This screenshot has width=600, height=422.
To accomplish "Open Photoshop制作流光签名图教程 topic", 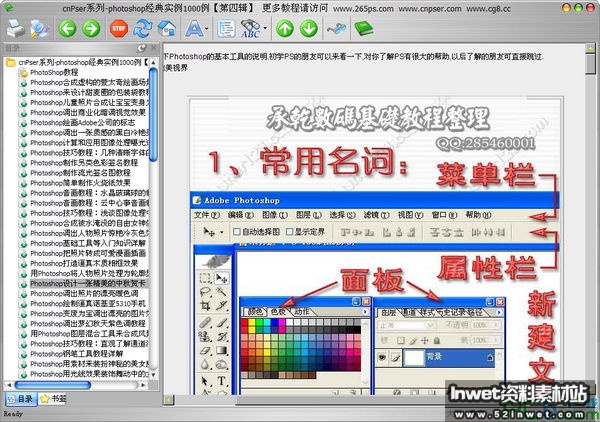I will pyautogui.click(x=80, y=173).
